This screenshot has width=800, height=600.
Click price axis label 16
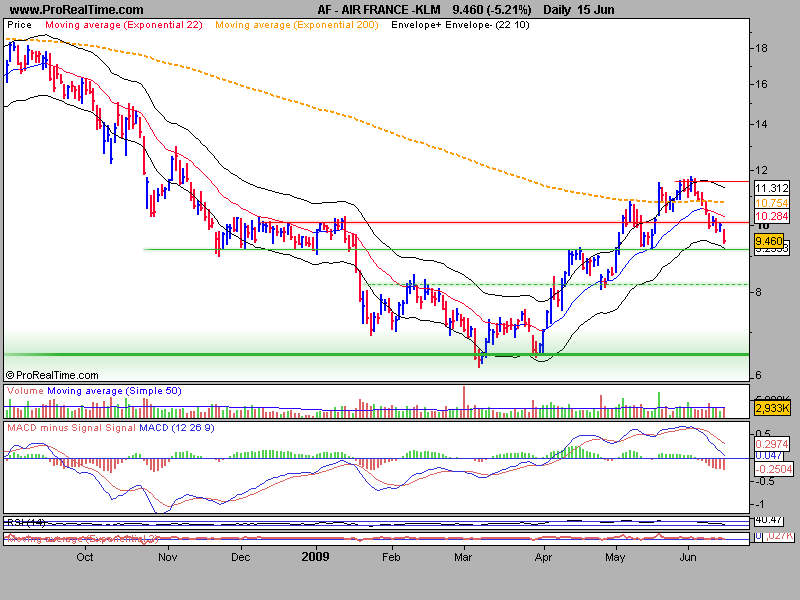[761, 84]
